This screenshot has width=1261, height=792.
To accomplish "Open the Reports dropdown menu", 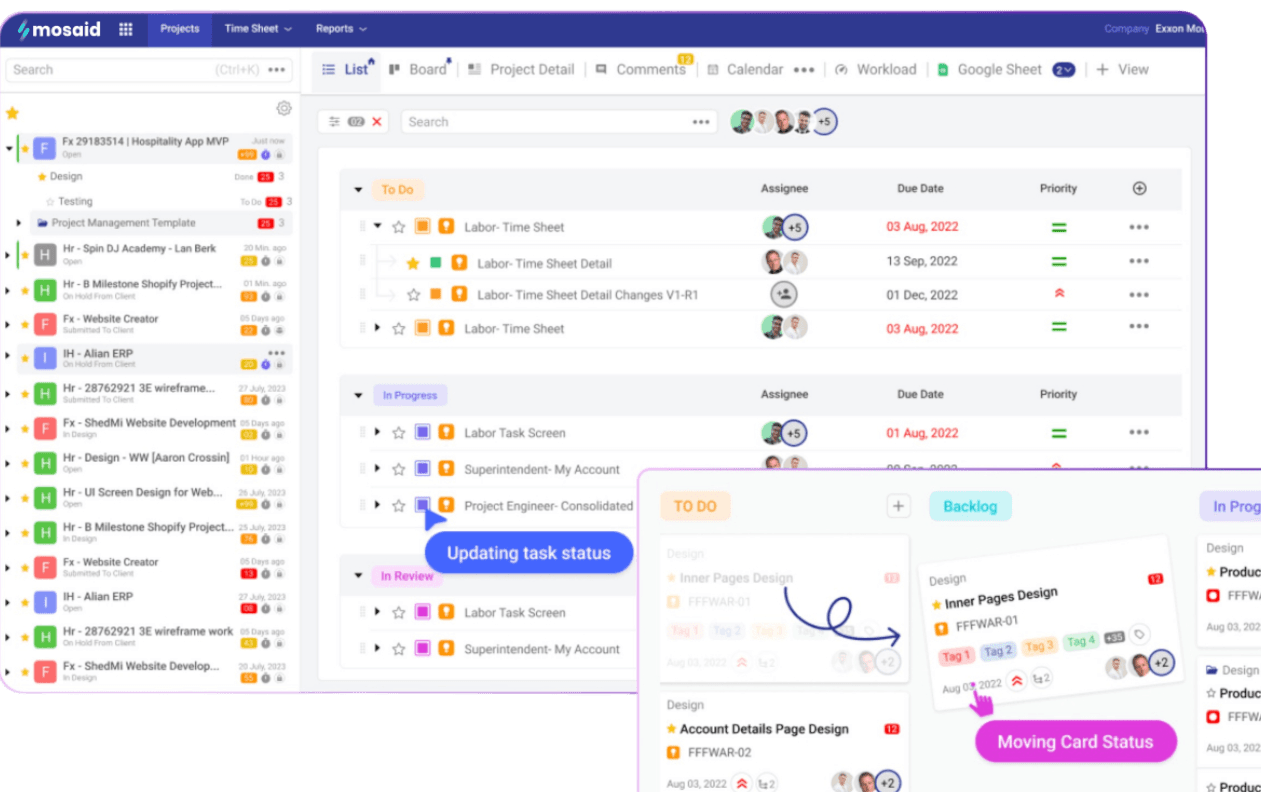I will pos(340,29).
